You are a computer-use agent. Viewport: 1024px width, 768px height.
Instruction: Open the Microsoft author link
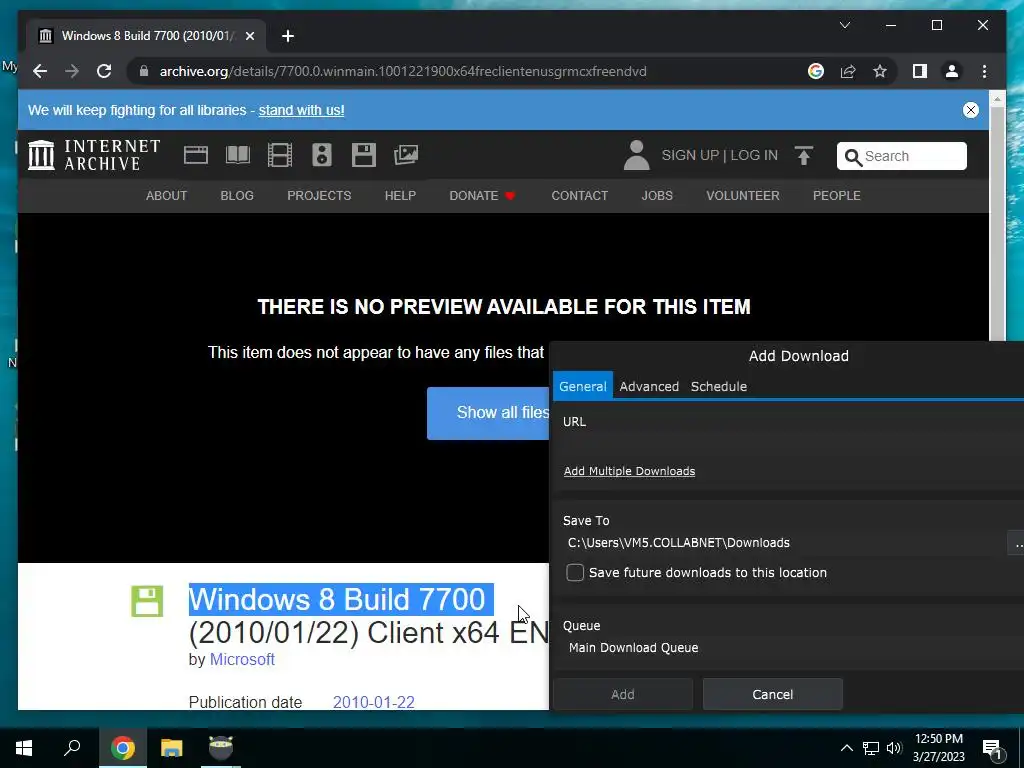point(242,660)
